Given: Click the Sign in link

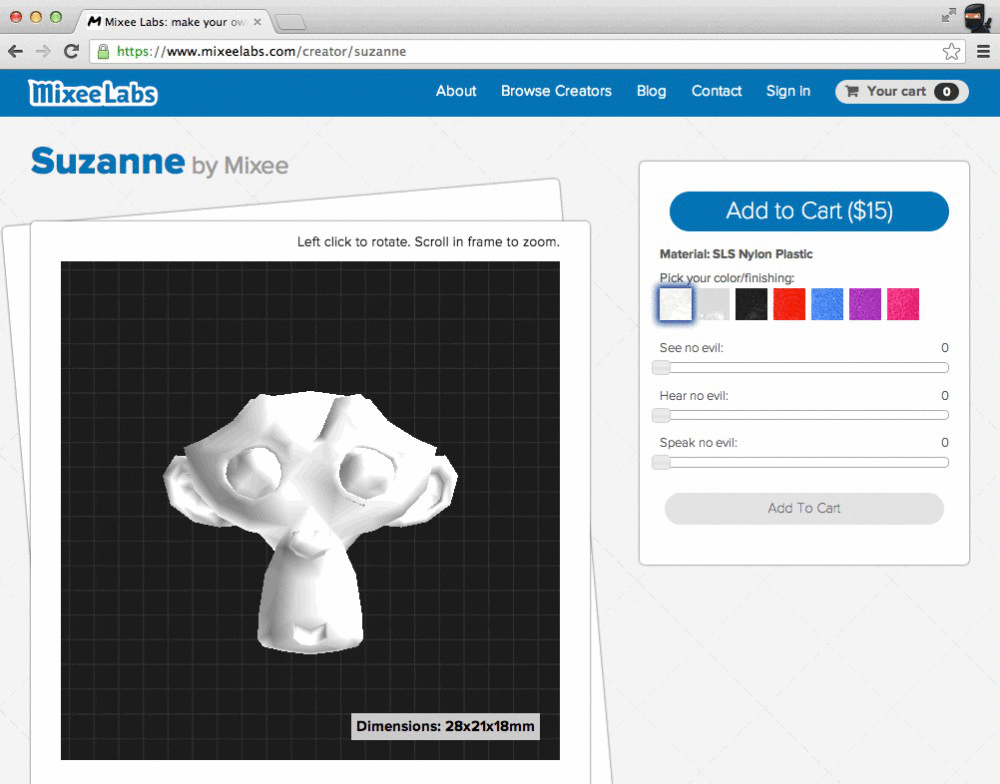Looking at the screenshot, I should (788, 91).
